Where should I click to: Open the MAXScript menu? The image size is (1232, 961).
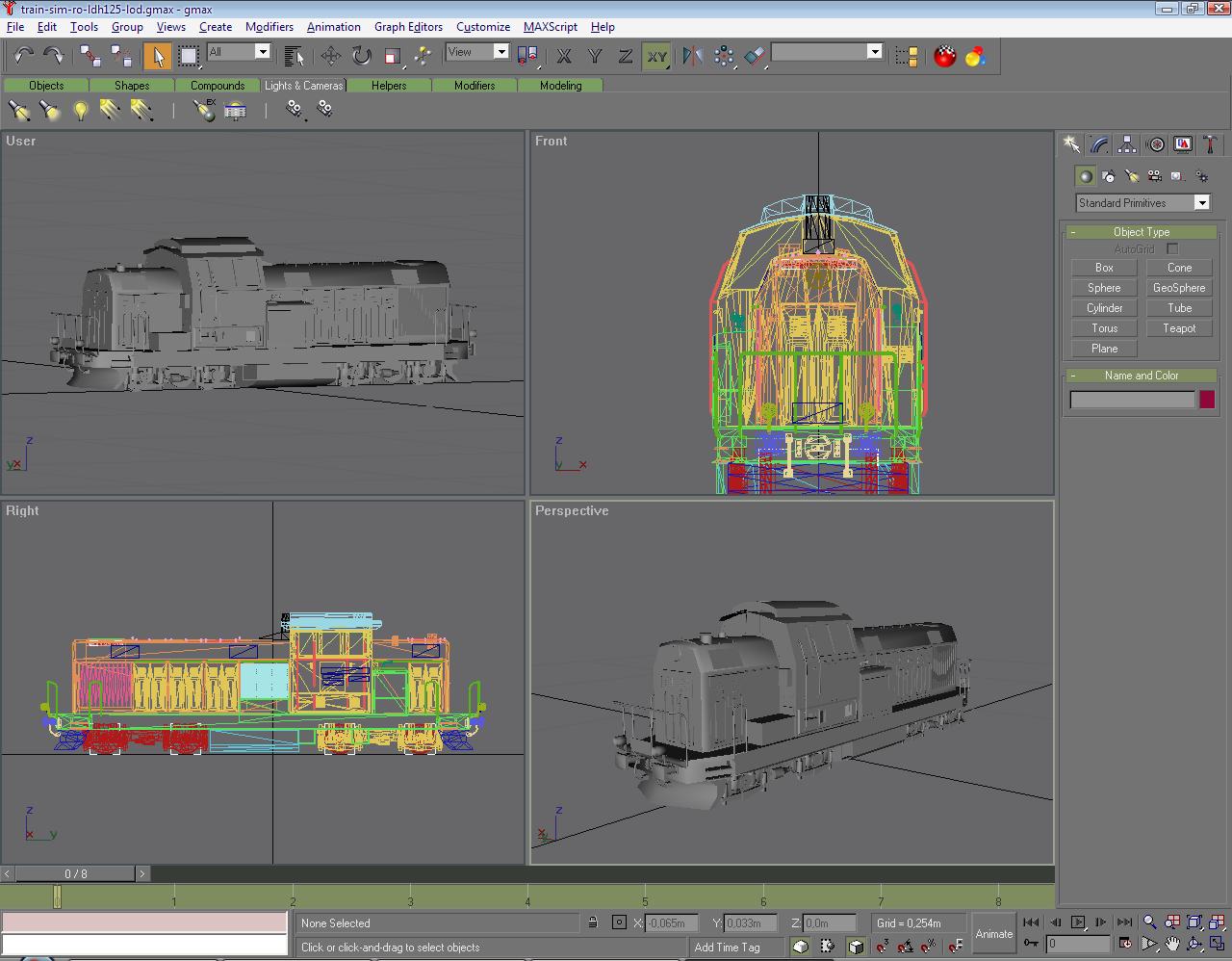(550, 27)
